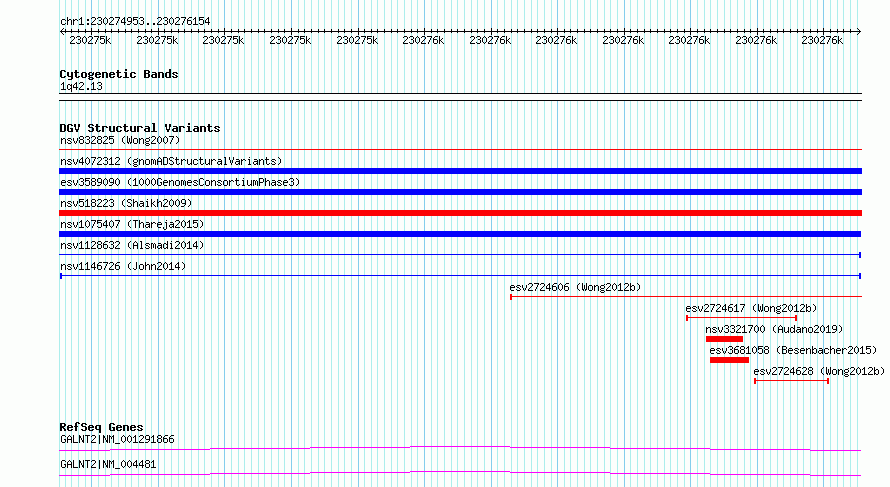Viewport: 890px width, 487px height.
Task: Select the nsv4072312 gnomADStructuralVariants blue bar
Action: coord(460,171)
